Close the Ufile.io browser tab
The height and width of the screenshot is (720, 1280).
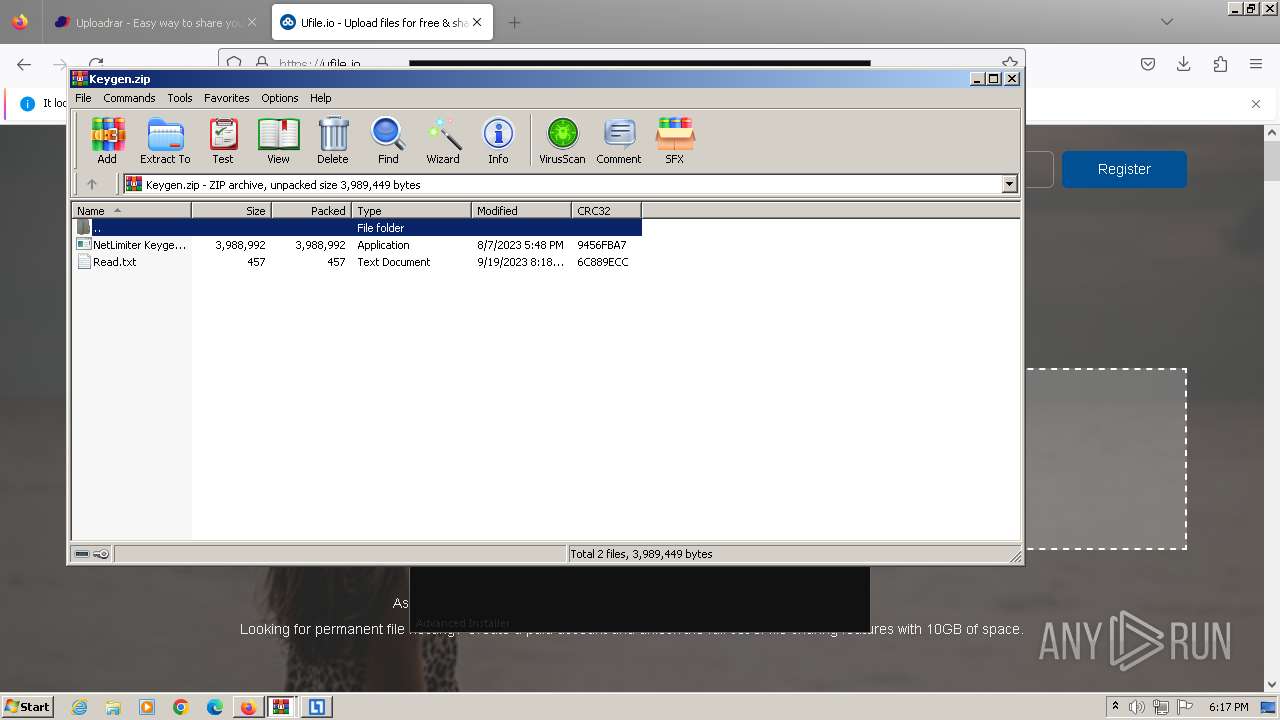coord(477,22)
